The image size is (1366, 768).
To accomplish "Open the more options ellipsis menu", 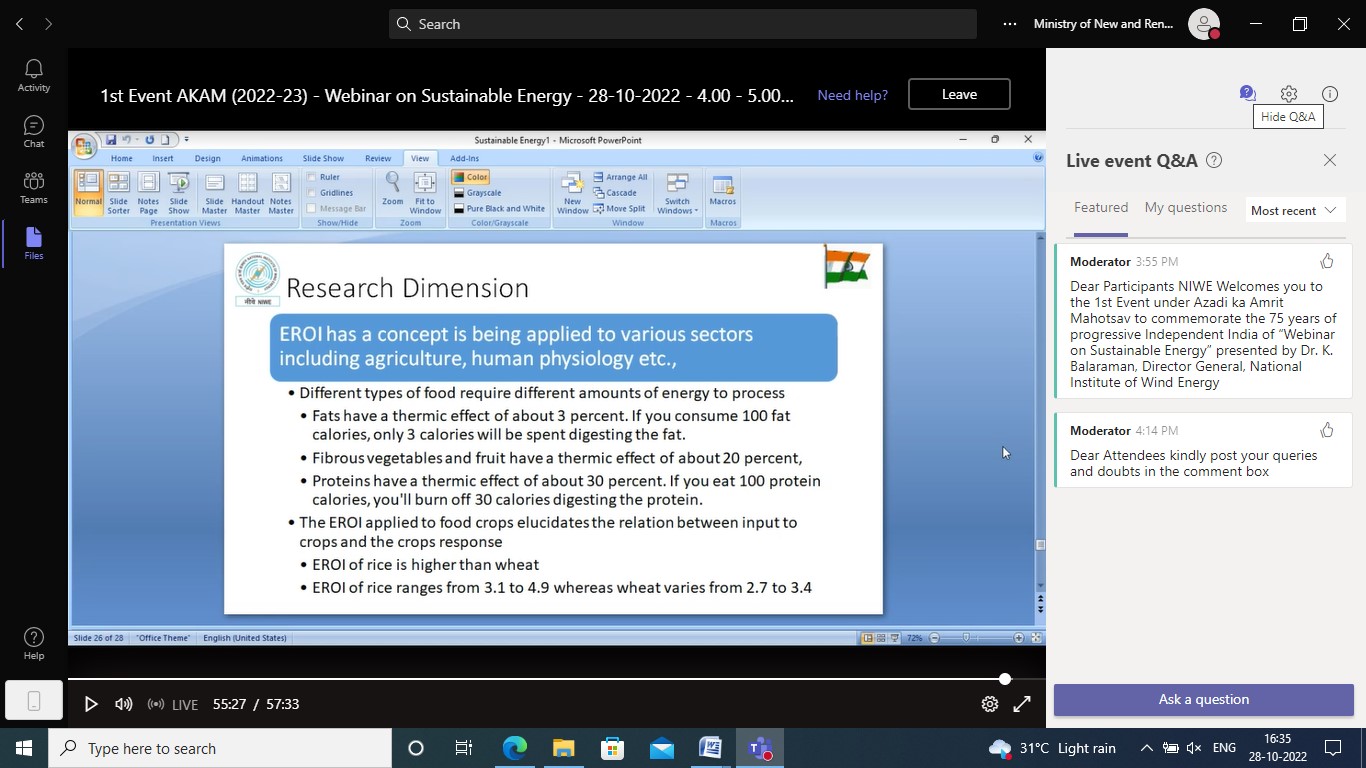I will [1010, 24].
